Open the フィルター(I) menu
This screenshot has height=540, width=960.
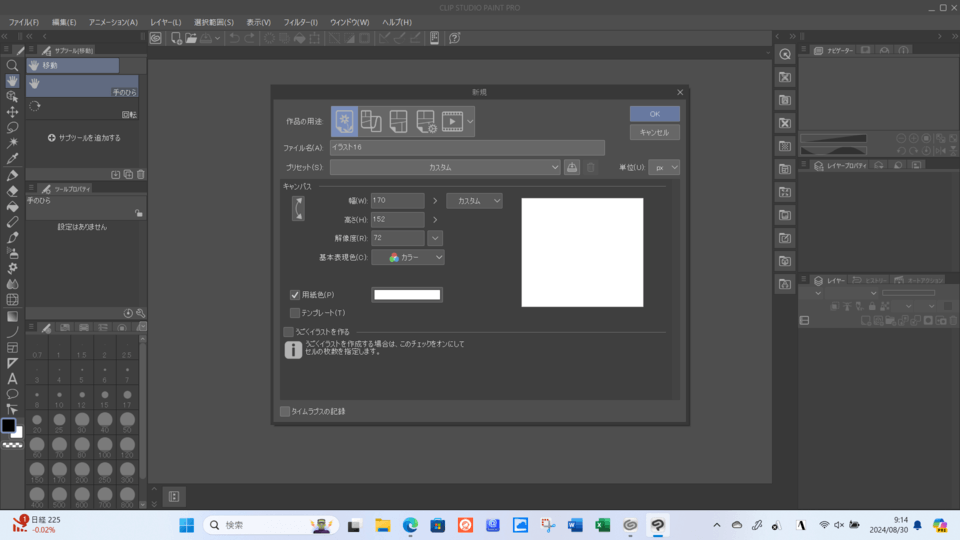click(301, 22)
